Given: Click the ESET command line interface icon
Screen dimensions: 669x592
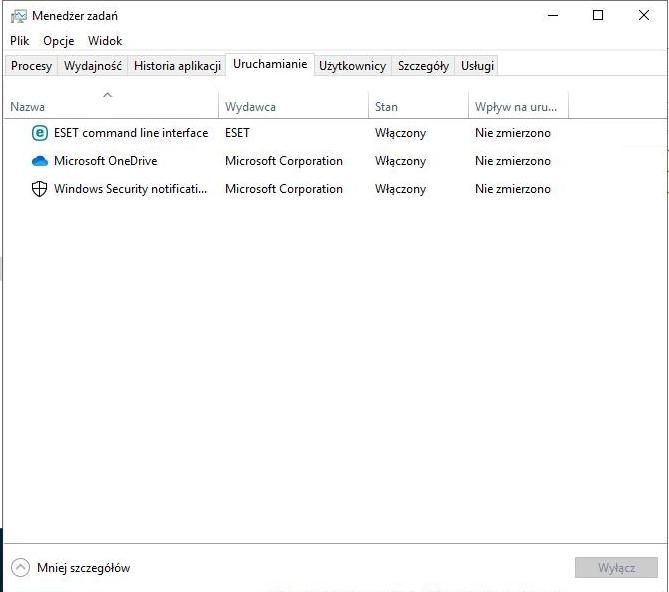Looking at the screenshot, I should pos(40,133).
